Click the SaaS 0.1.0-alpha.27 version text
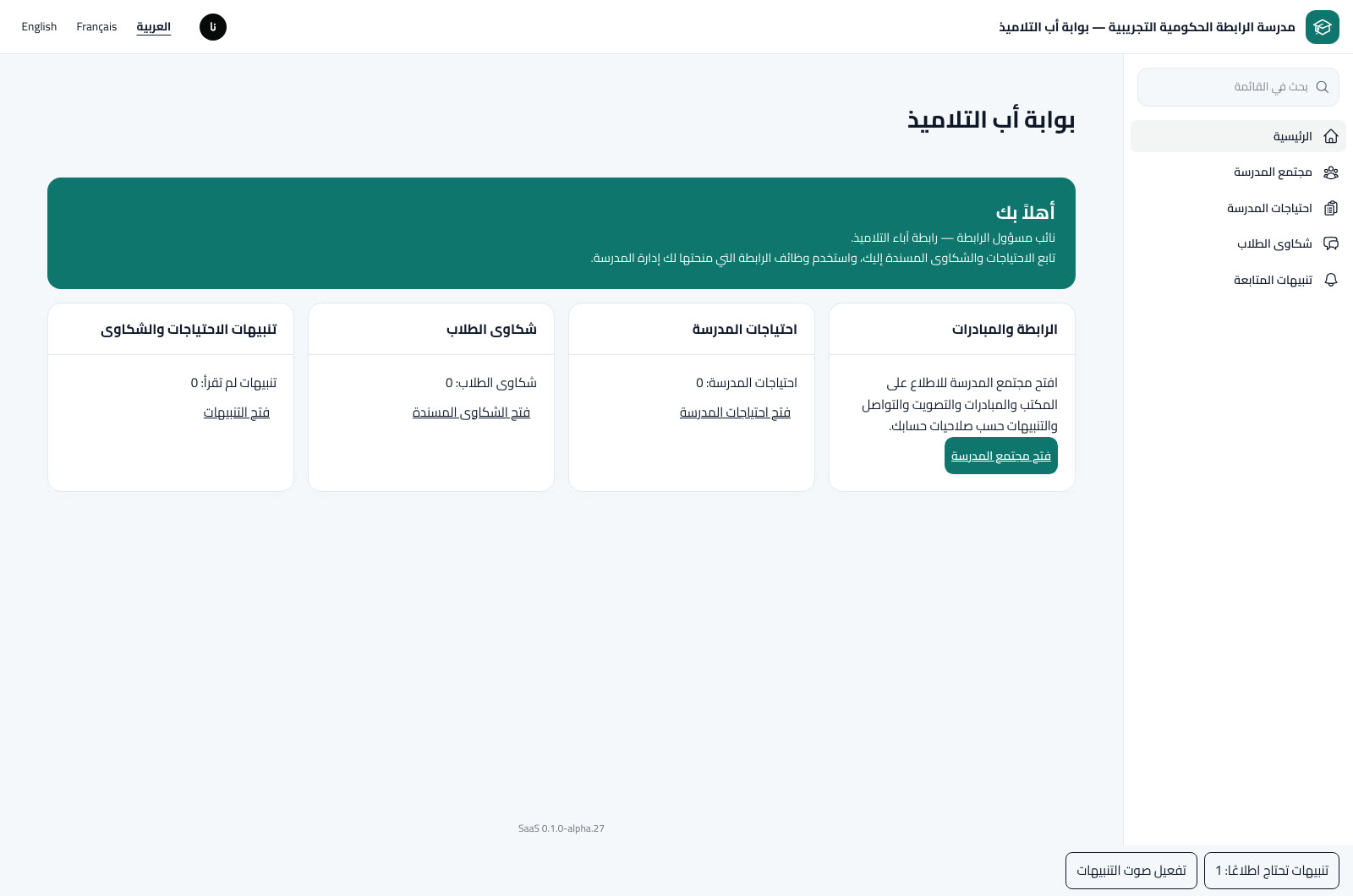The width and height of the screenshot is (1353, 896). [561, 828]
